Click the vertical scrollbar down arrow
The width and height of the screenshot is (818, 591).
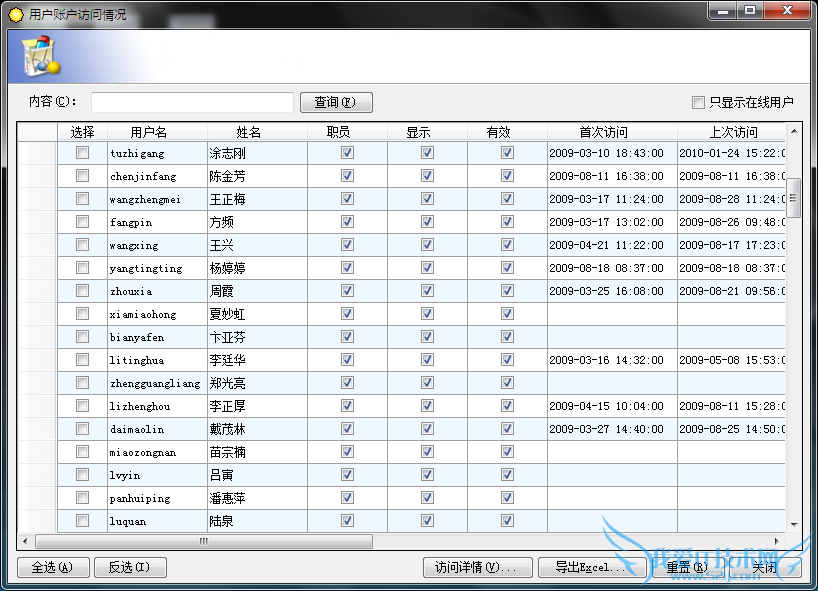tap(794, 525)
